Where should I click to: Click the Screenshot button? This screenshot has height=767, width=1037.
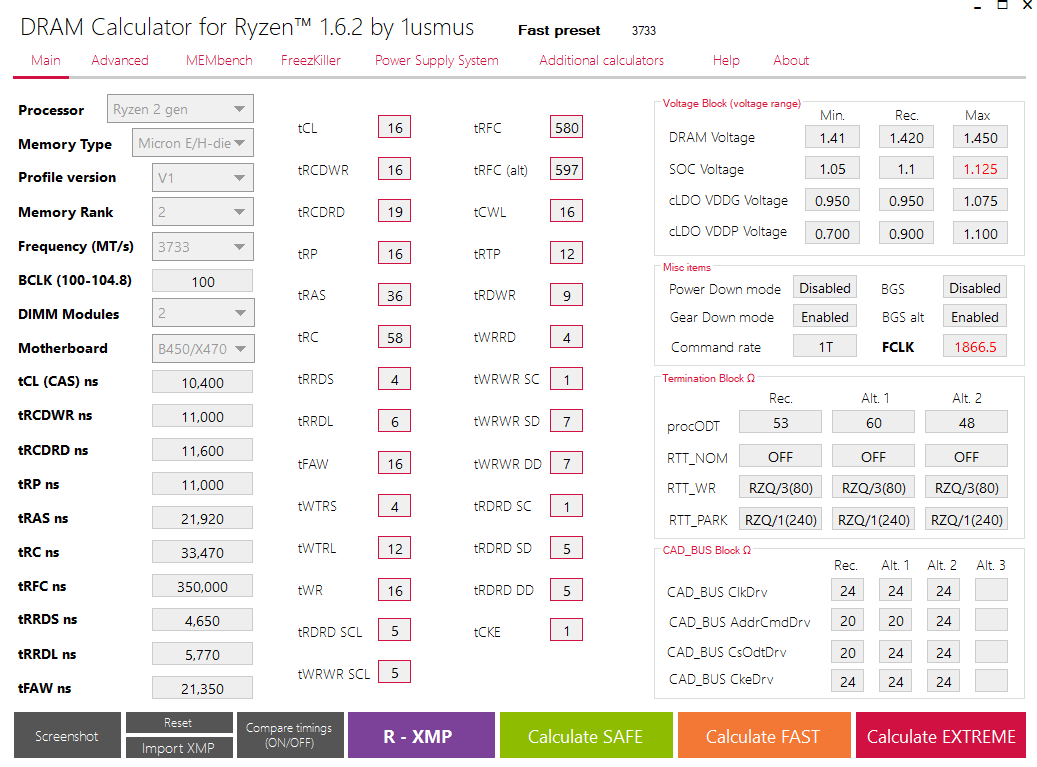pos(67,735)
